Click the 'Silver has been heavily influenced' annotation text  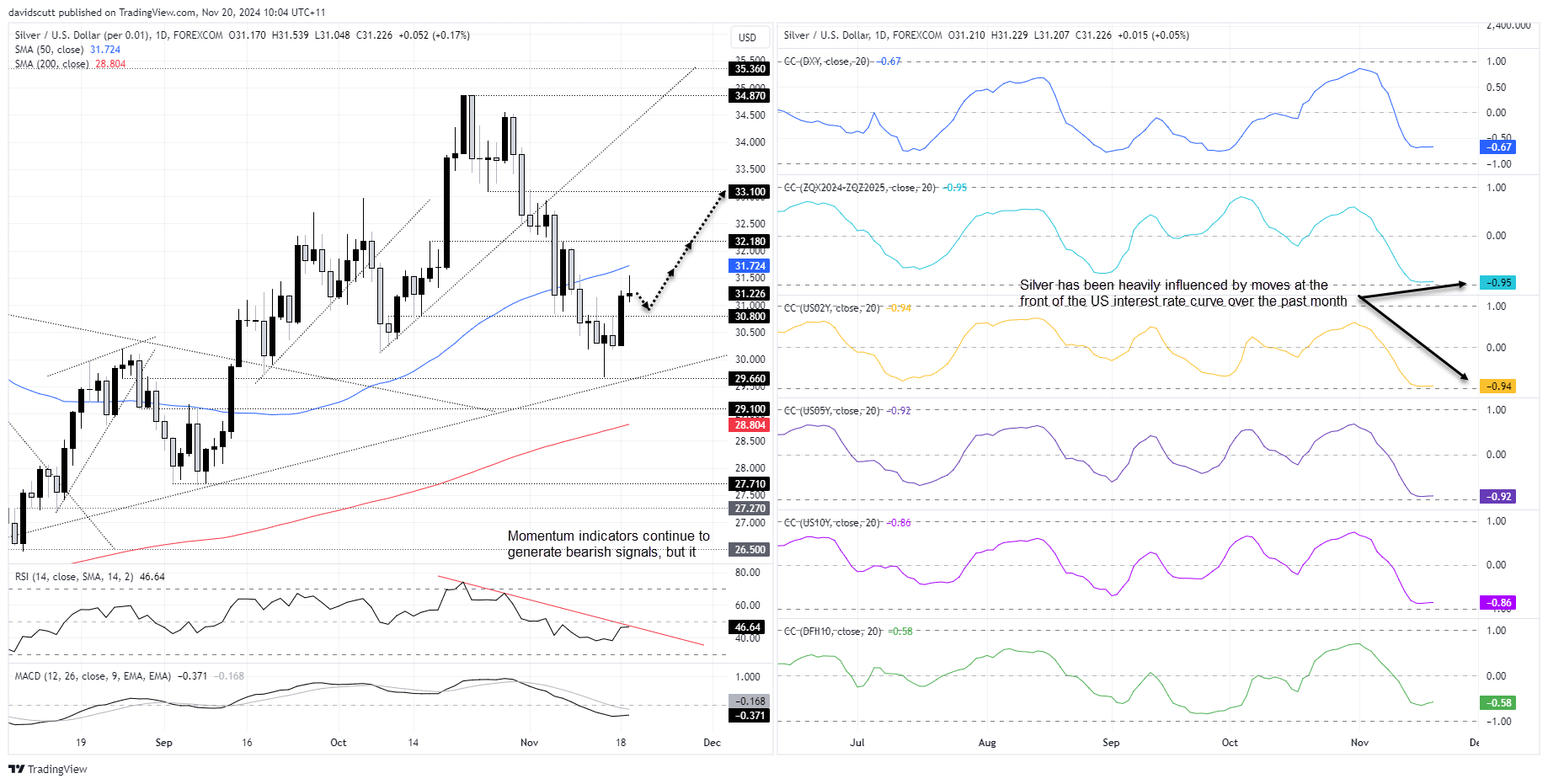(1183, 293)
